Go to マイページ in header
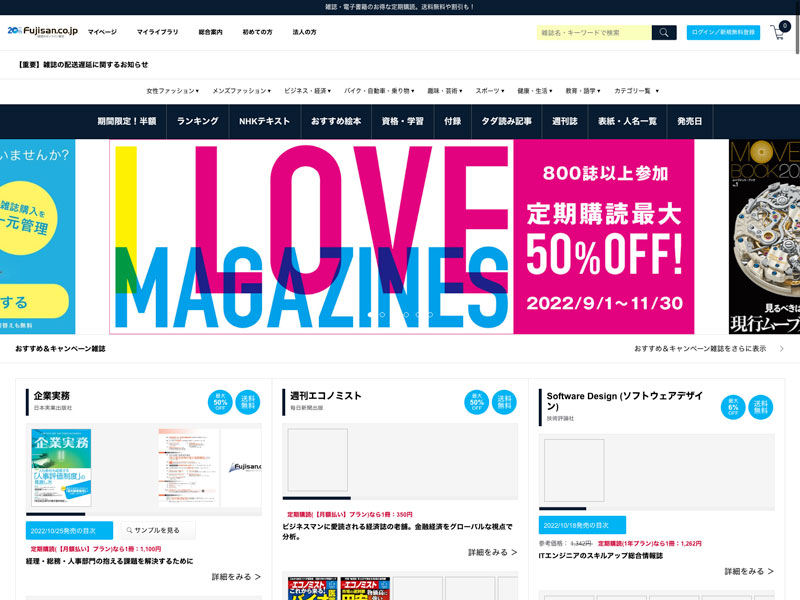 click(x=102, y=32)
